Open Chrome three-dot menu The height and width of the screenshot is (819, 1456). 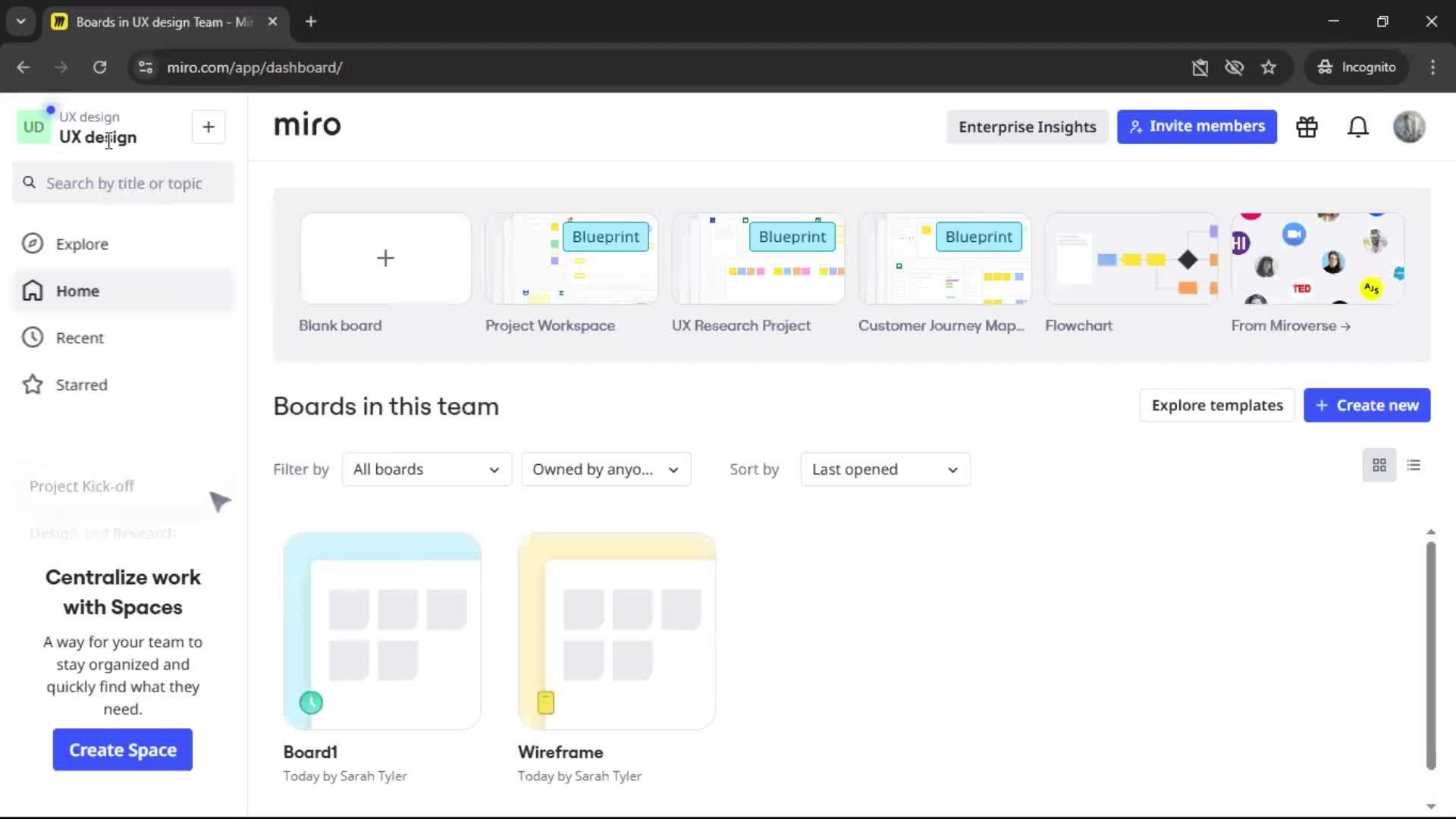click(x=1432, y=67)
